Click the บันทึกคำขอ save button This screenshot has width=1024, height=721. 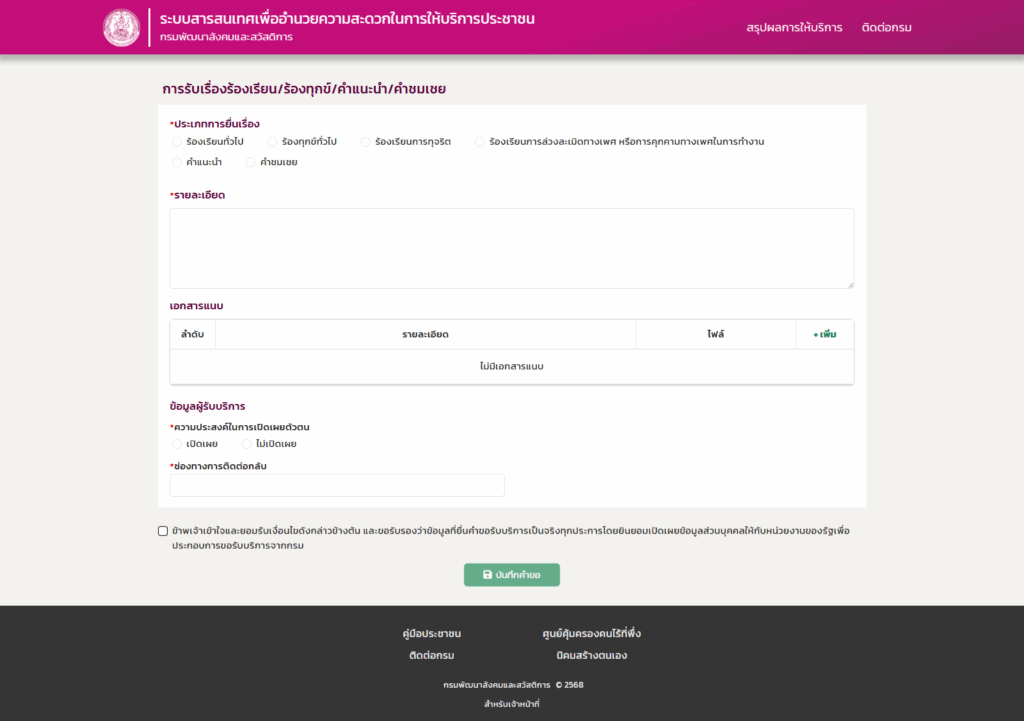click(511, 575)
